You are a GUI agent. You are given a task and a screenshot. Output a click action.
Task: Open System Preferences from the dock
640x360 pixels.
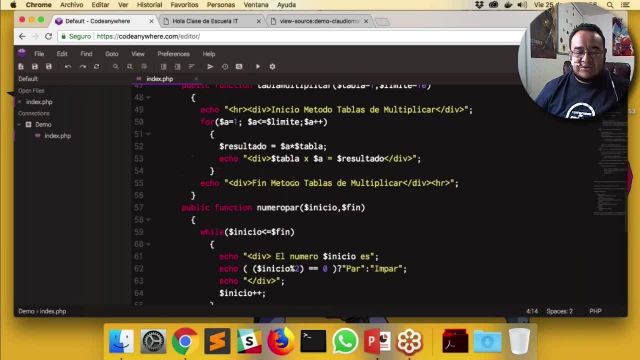click(x=153, y=341)
